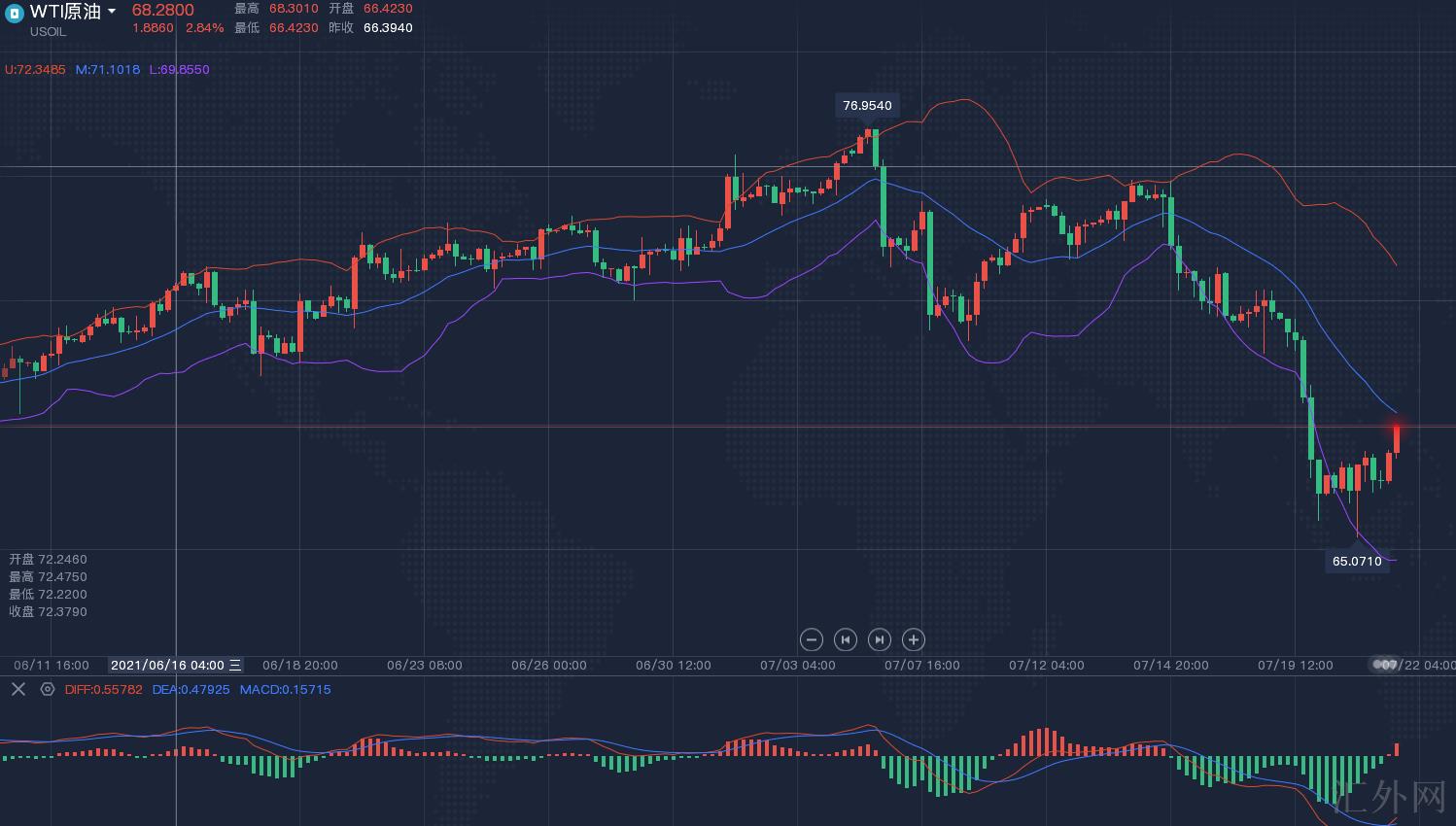Click the MACD:0.15715 indicator value
1456x826 pixels.
(285, 690)
